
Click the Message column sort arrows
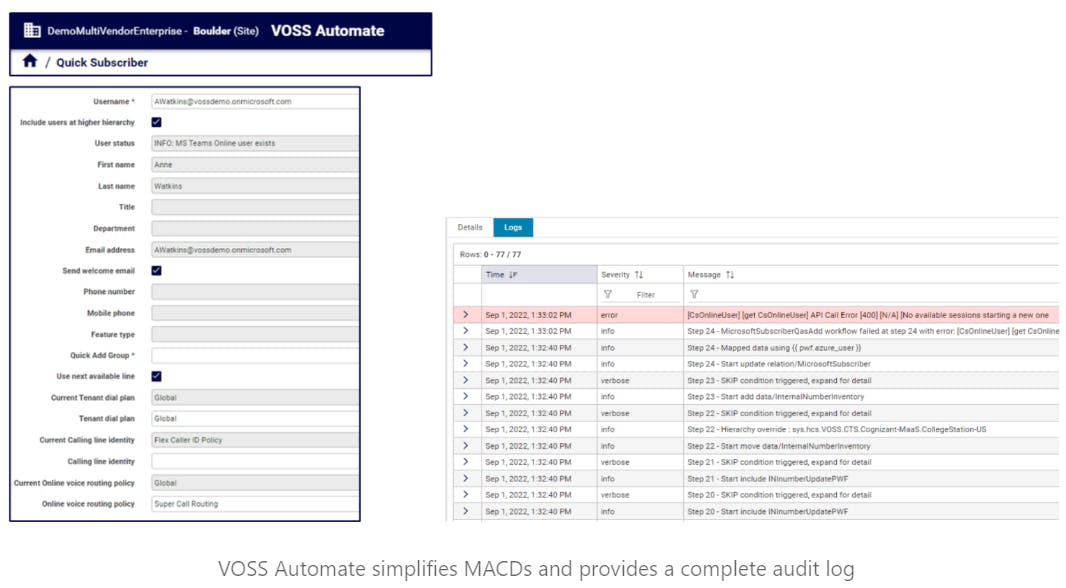tap(730, 274)
